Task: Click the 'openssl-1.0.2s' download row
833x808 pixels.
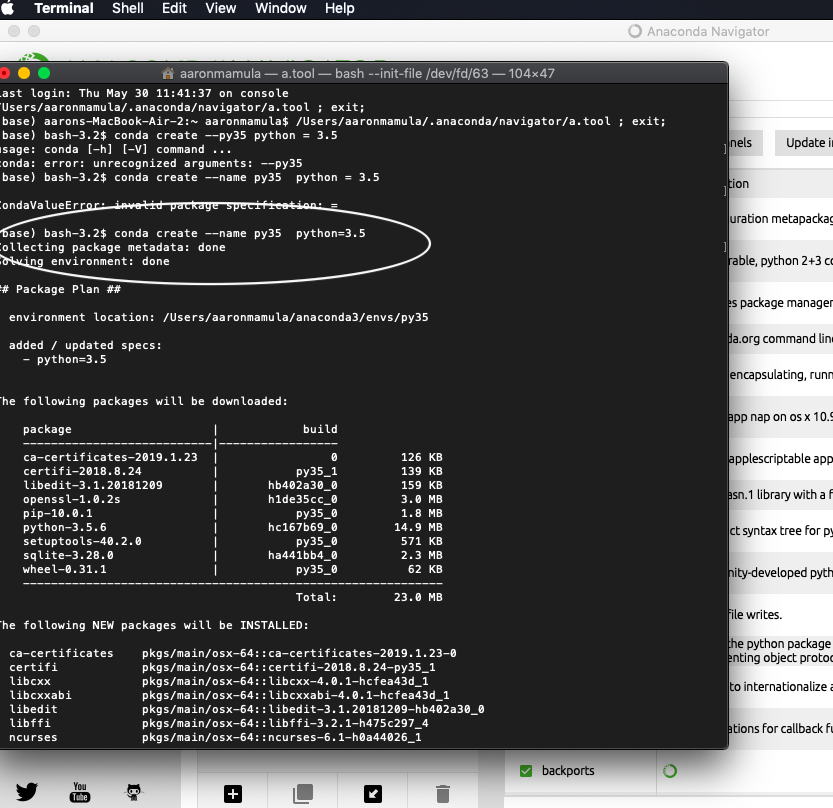Action: point(233,499)
